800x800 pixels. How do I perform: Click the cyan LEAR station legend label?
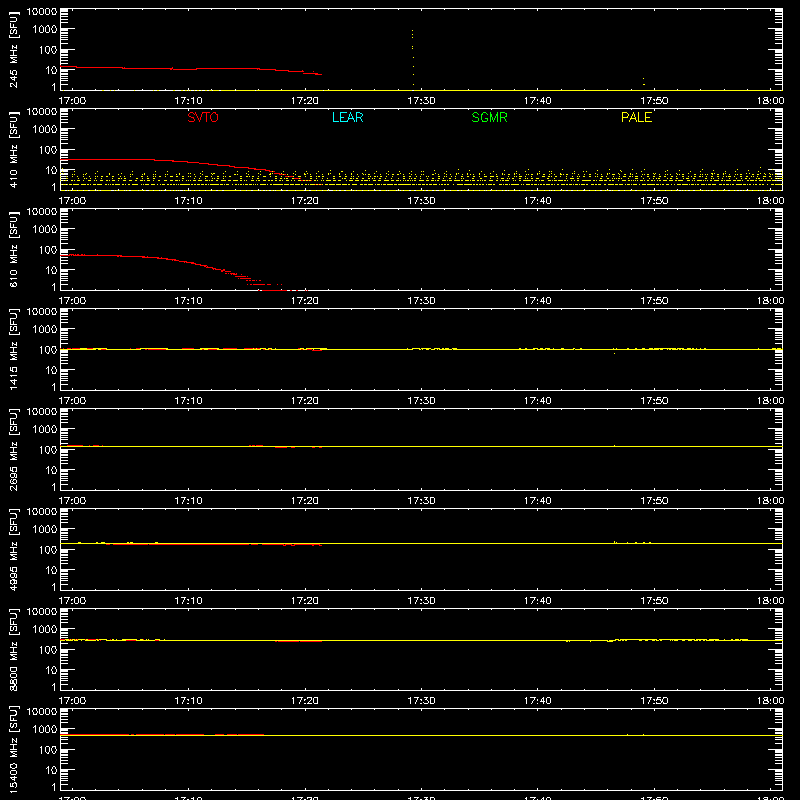click(347, 117)
